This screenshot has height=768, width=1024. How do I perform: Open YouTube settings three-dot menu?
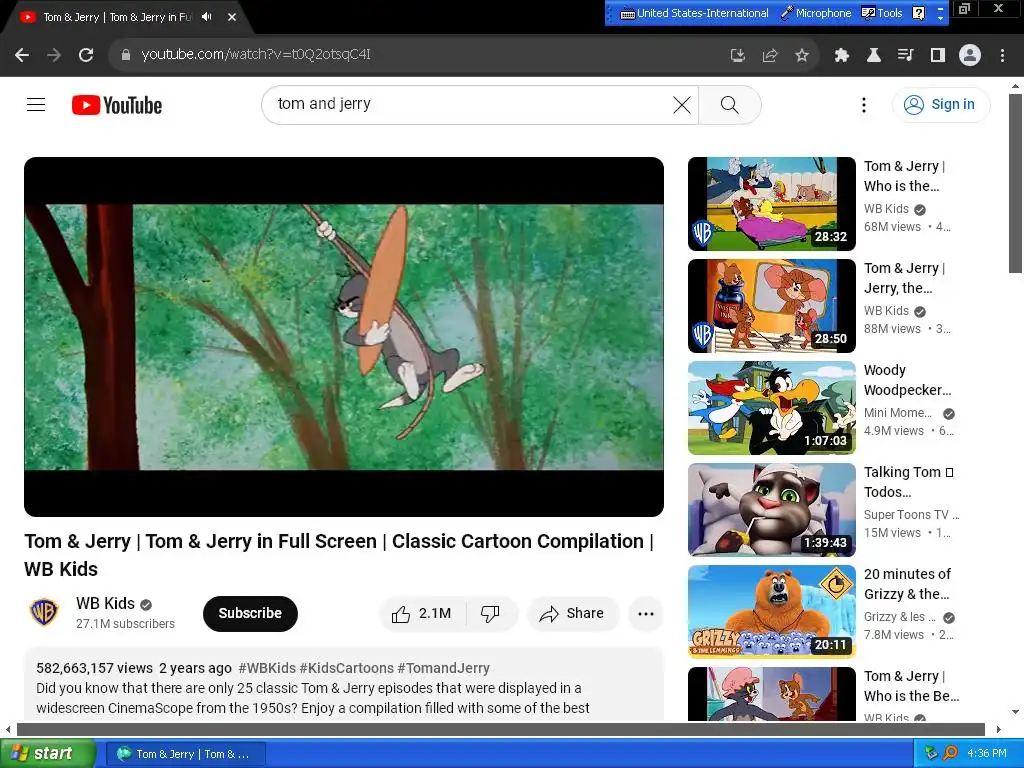coord(863,104)
